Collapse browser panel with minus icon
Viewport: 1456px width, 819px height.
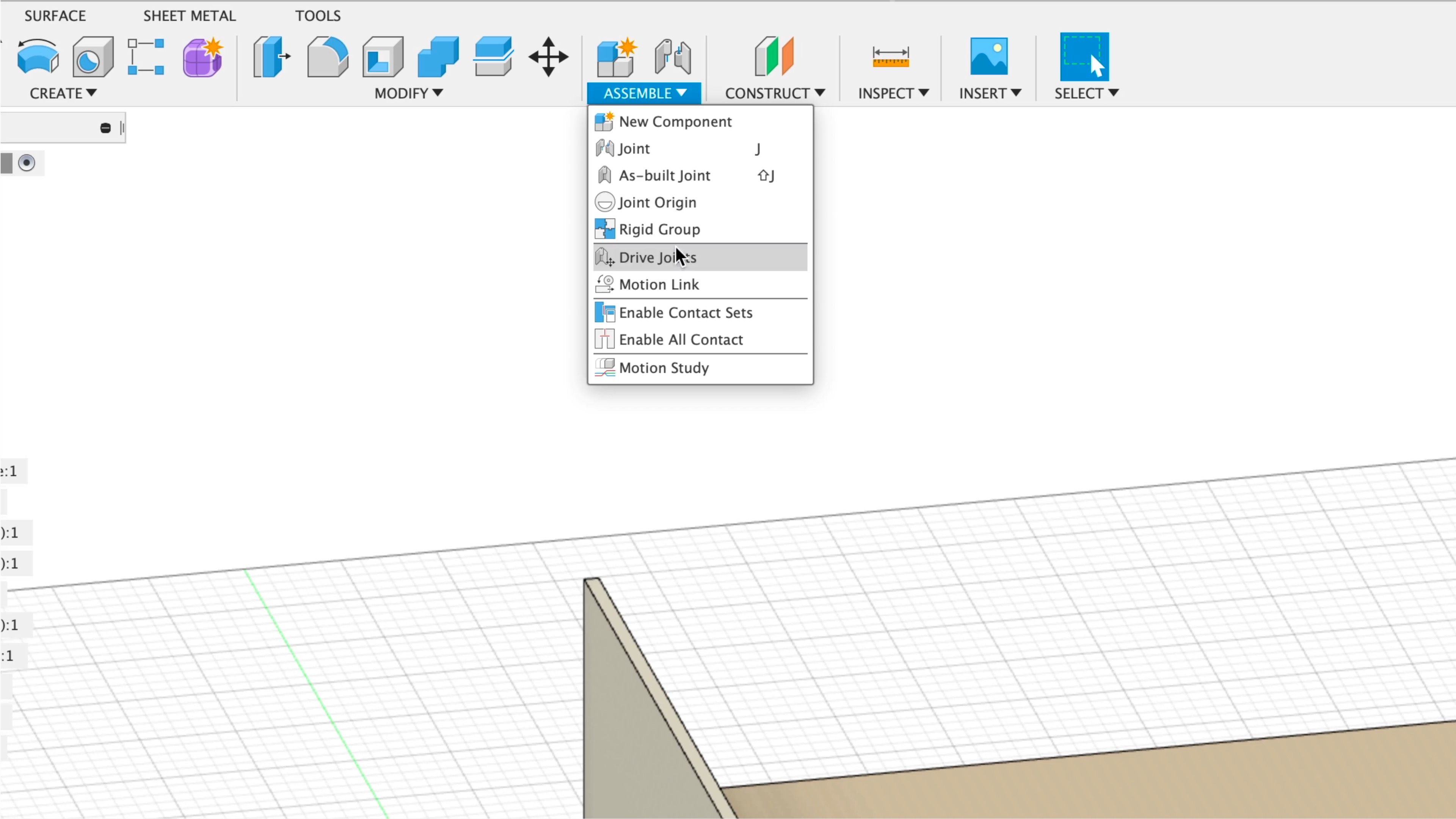(105, 128)
